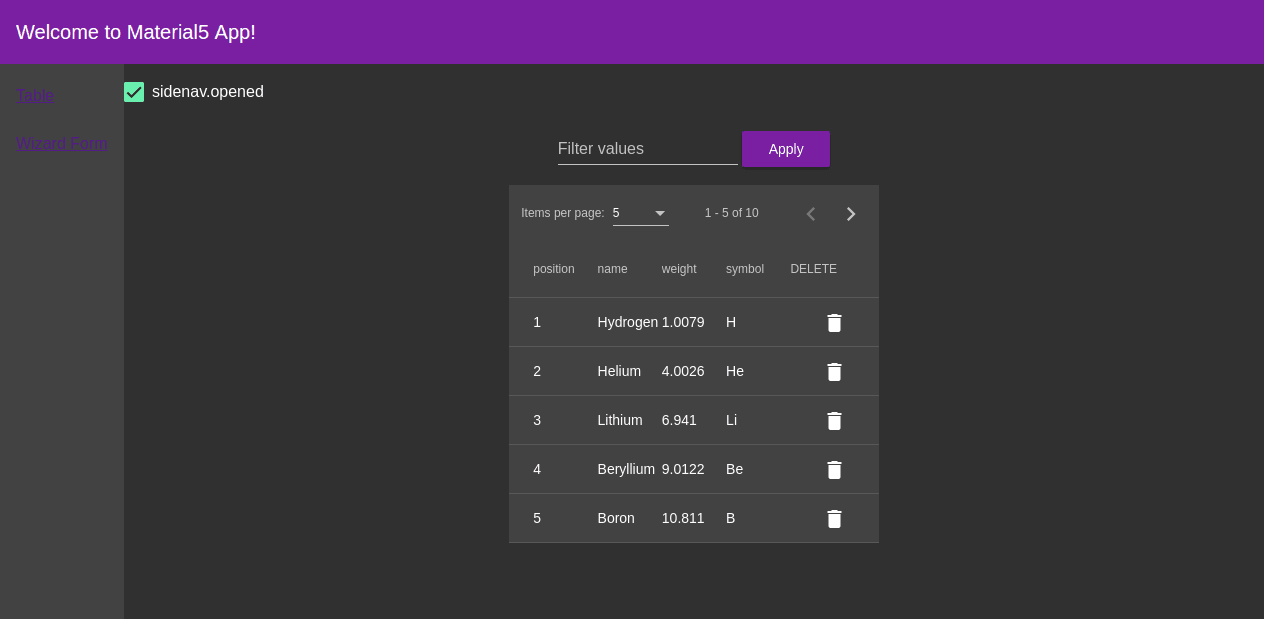
Task: Click the weight column header
Action: [x=679, y=269]
